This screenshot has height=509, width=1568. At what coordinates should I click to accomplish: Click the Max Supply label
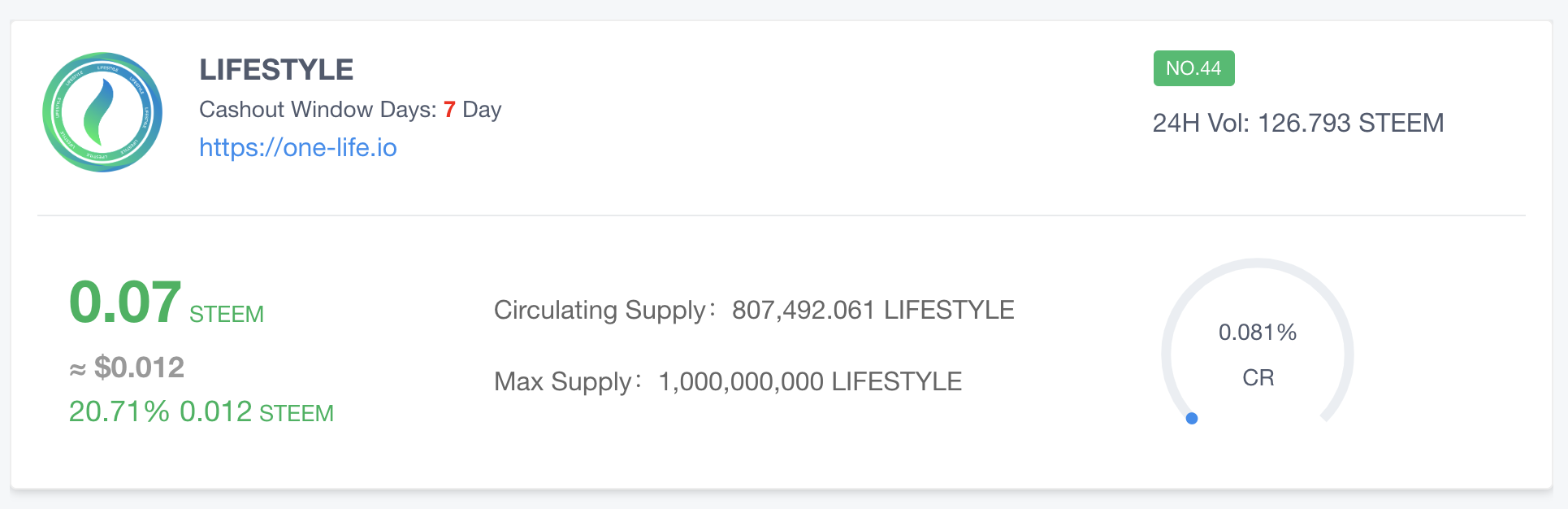[564, 381]
